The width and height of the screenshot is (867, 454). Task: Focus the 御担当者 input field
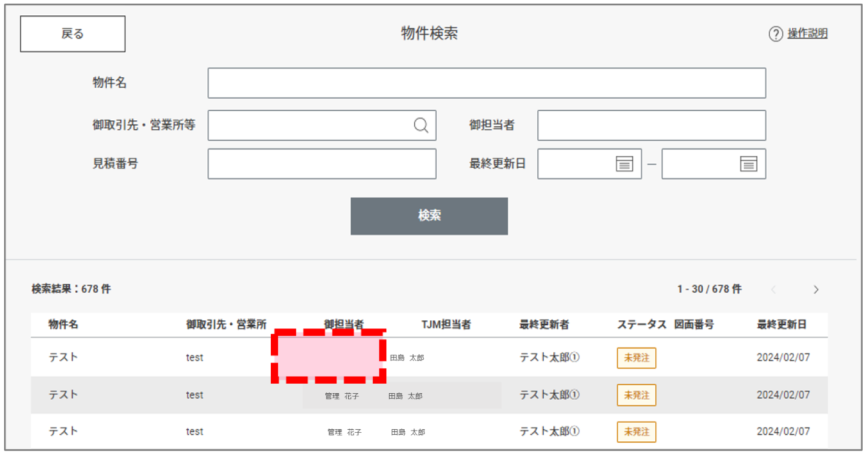[x=651, y=125]
